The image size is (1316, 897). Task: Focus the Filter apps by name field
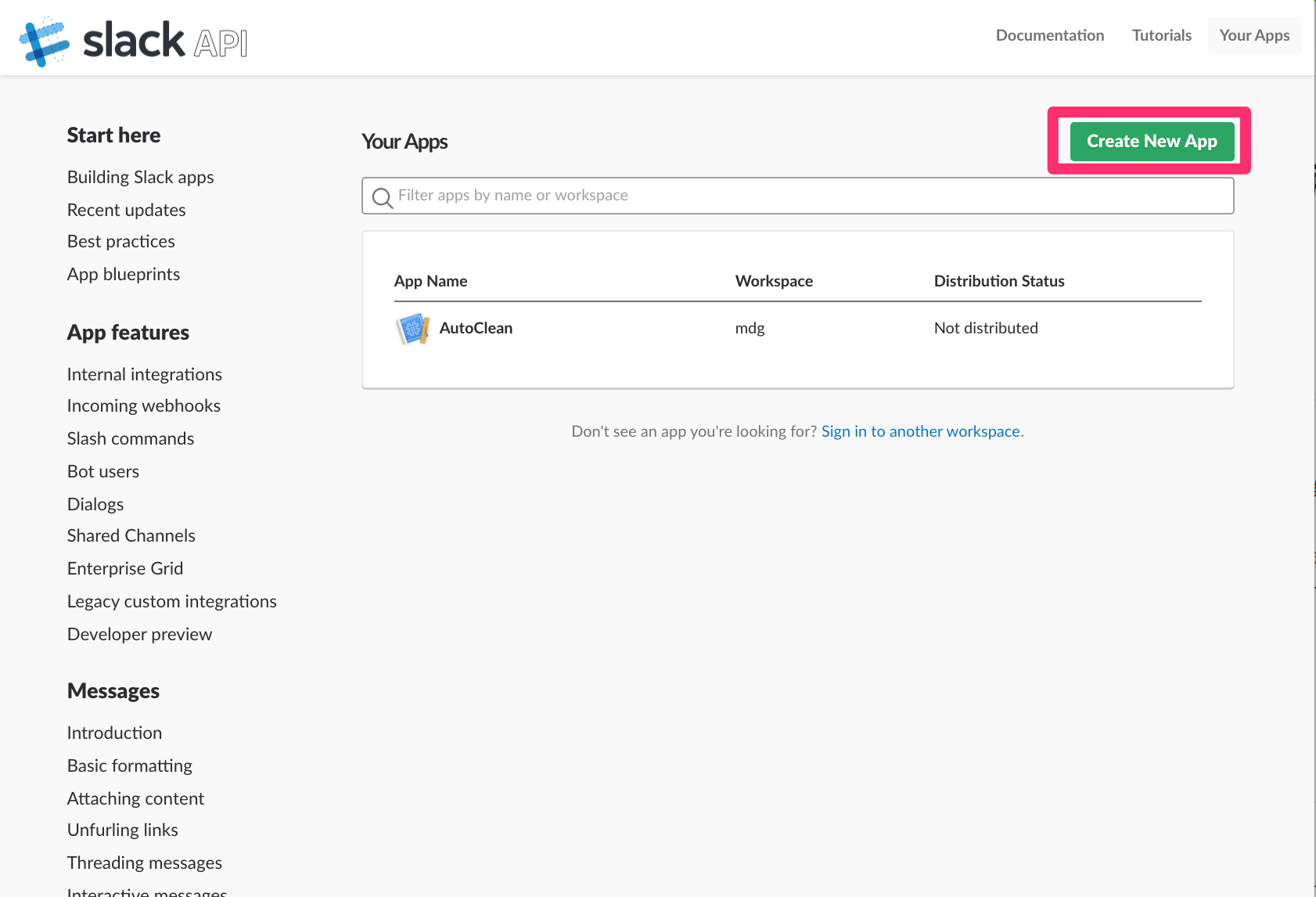[797, 196]
